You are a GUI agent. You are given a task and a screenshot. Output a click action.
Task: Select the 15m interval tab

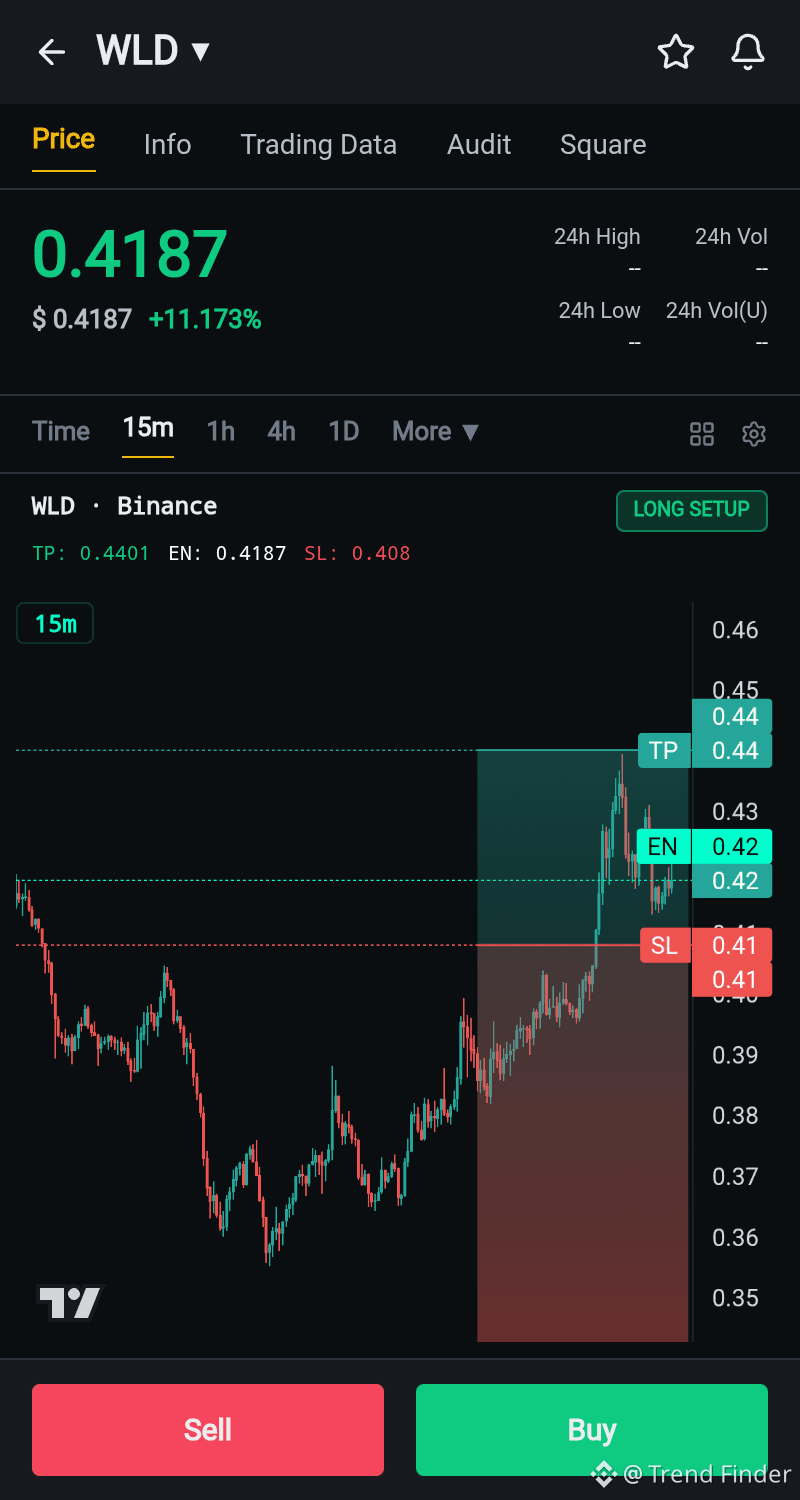pos(148,428)
